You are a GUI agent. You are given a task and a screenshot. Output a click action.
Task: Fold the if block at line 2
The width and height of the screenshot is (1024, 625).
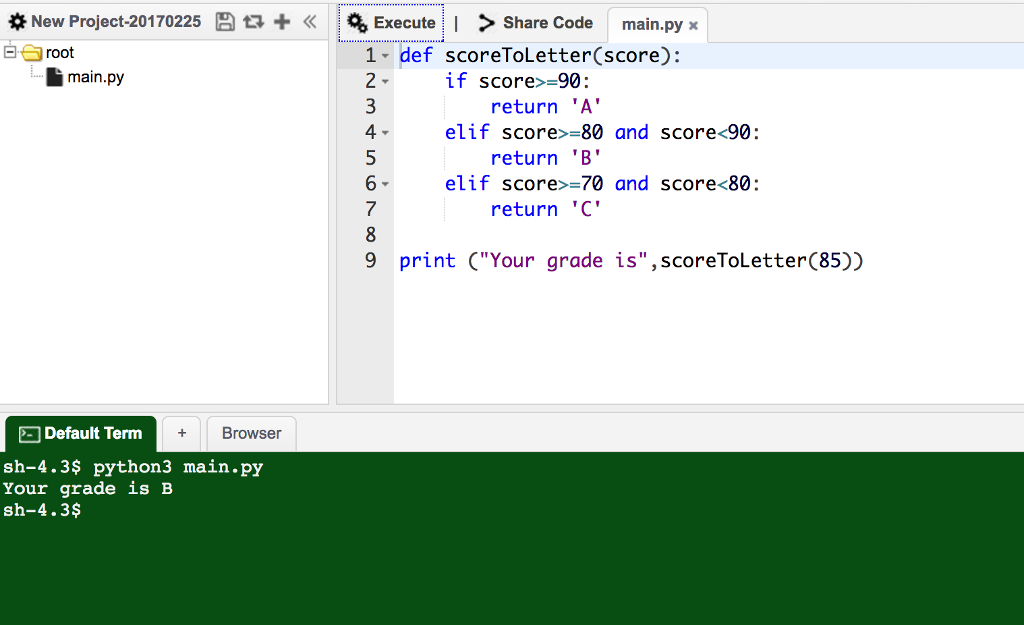pos(386,82)
